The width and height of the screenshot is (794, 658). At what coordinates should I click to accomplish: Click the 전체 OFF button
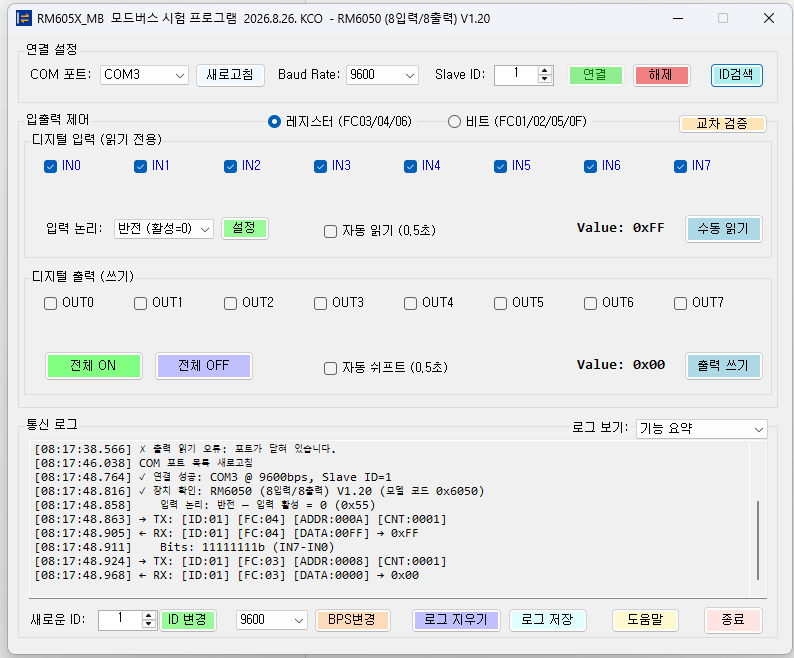coord(204,366)
